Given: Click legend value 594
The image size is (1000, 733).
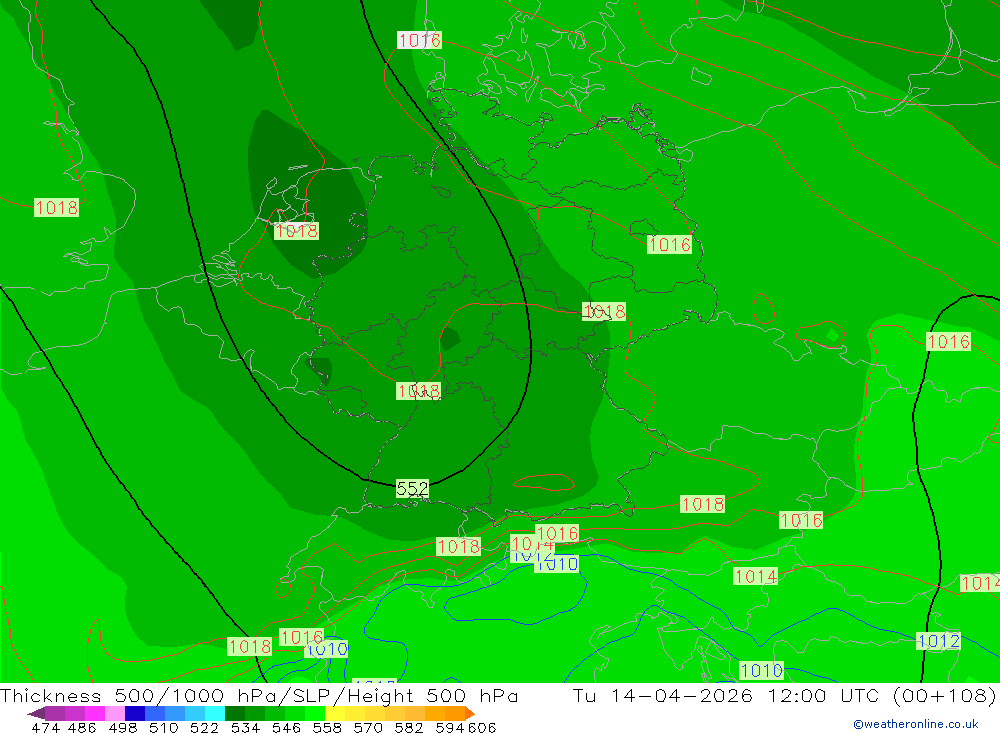Looking at the screenshot, I should pos(450,727).
